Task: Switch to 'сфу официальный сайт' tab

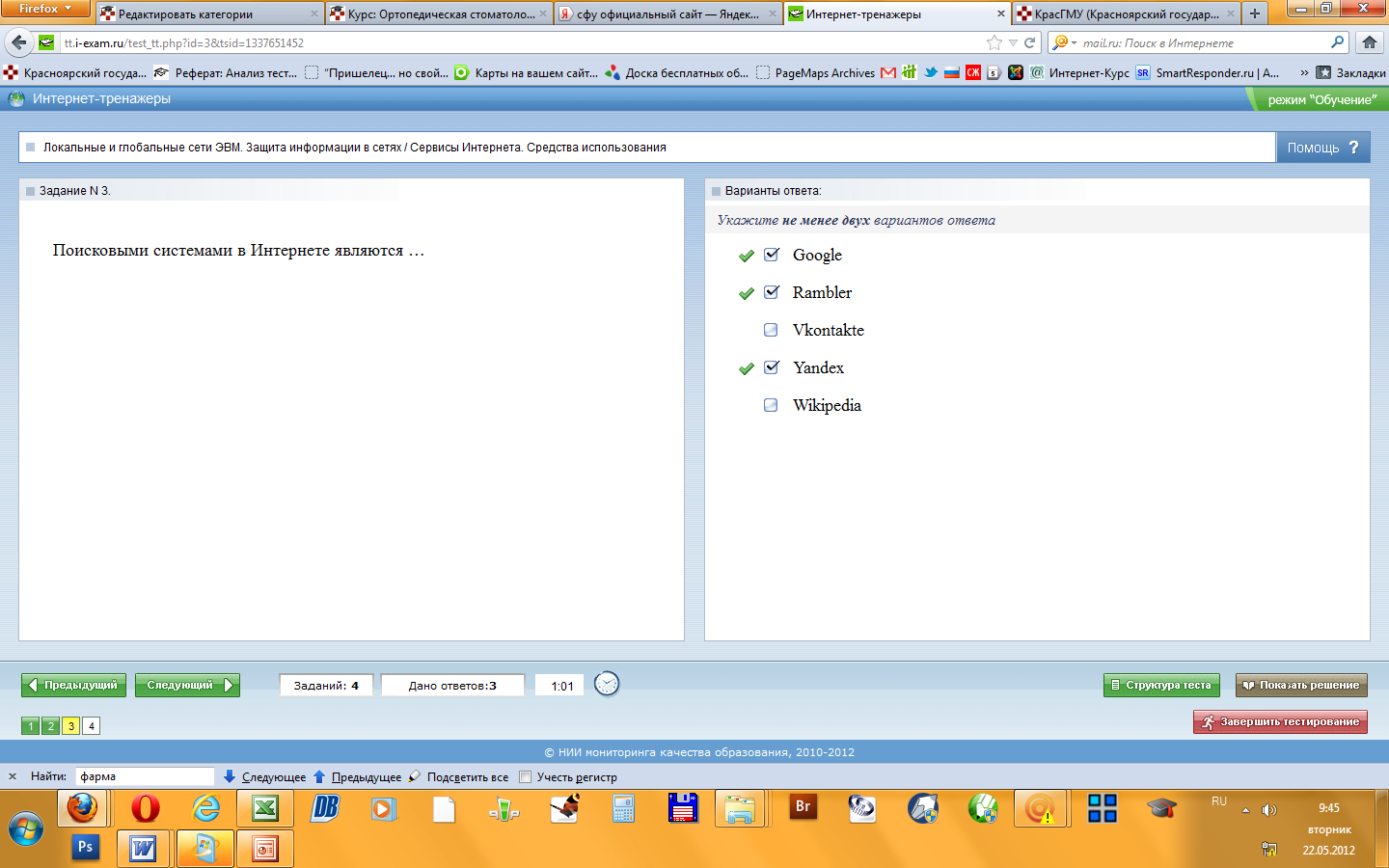Action: (x=667, y=14)
